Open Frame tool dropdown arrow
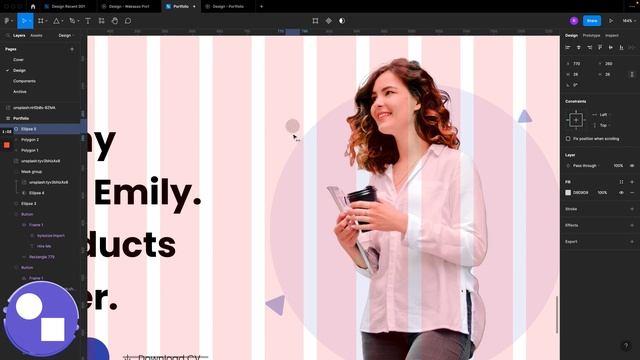 pyautogui.click(x=47, y=21)
